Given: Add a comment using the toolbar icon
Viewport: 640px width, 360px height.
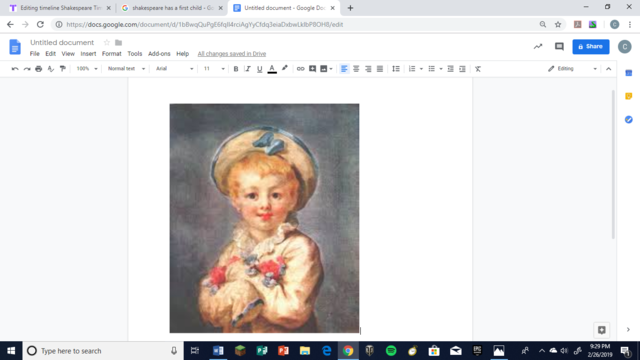Looking at the screenshot, I should click(x=312, y=69).
